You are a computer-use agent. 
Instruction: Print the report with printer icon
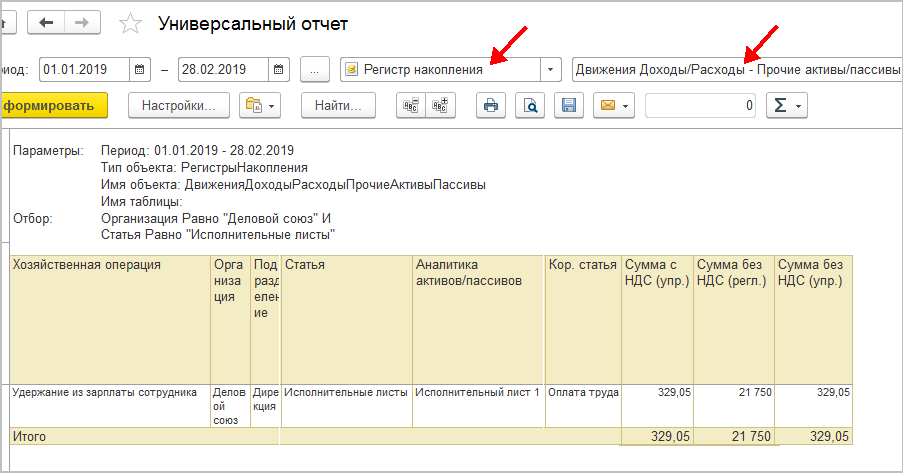click(491, 105)
